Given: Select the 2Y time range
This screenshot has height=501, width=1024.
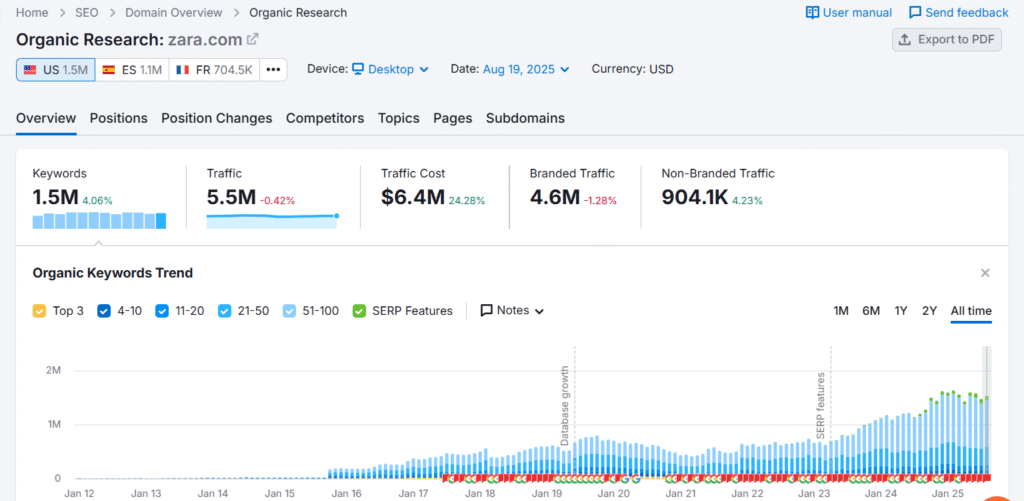Looking at the screenshot, I should point(929,311).
